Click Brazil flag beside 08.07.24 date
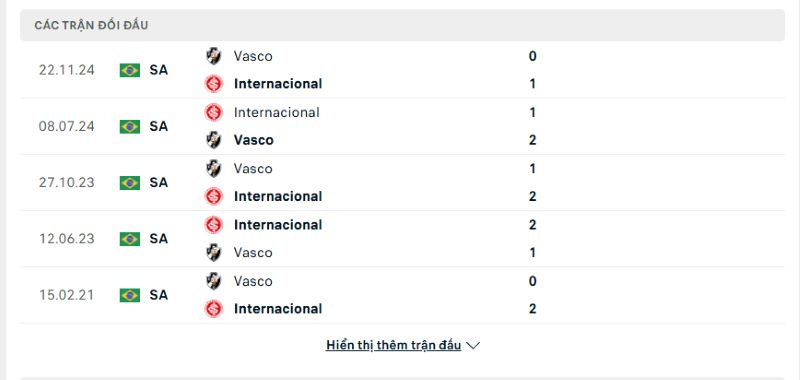 point(130,126)
